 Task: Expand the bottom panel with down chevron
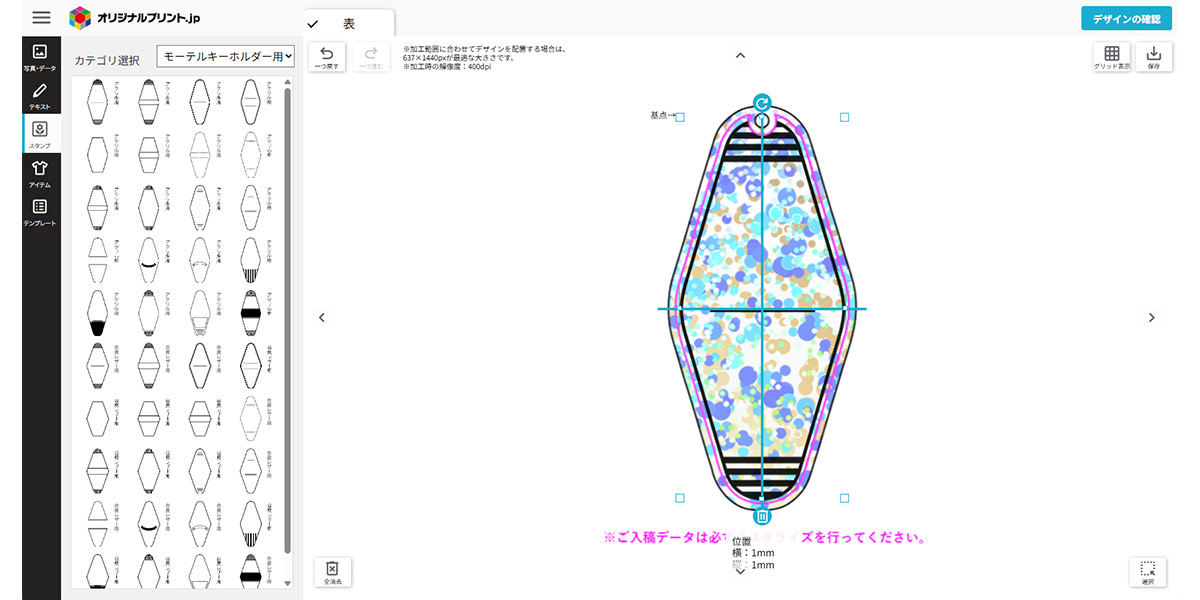click(740, 572)
